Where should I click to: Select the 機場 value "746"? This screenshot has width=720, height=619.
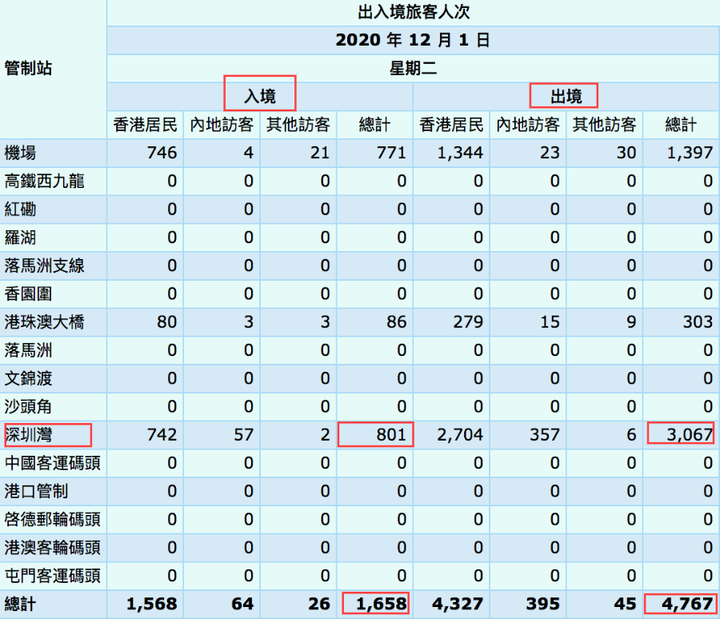pyautogui.click(x=162, y=153)
